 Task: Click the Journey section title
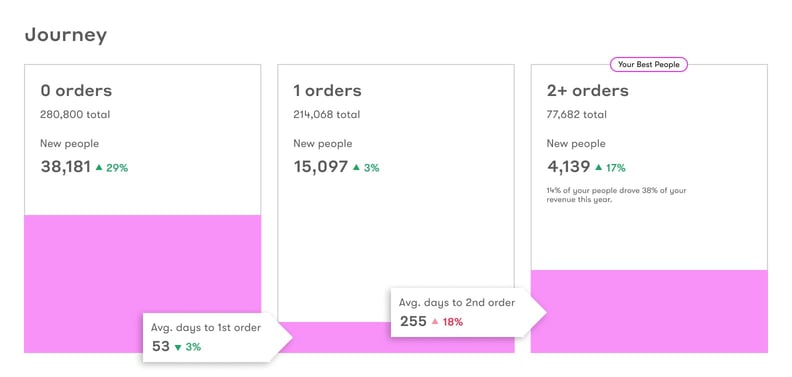point(66,35)
